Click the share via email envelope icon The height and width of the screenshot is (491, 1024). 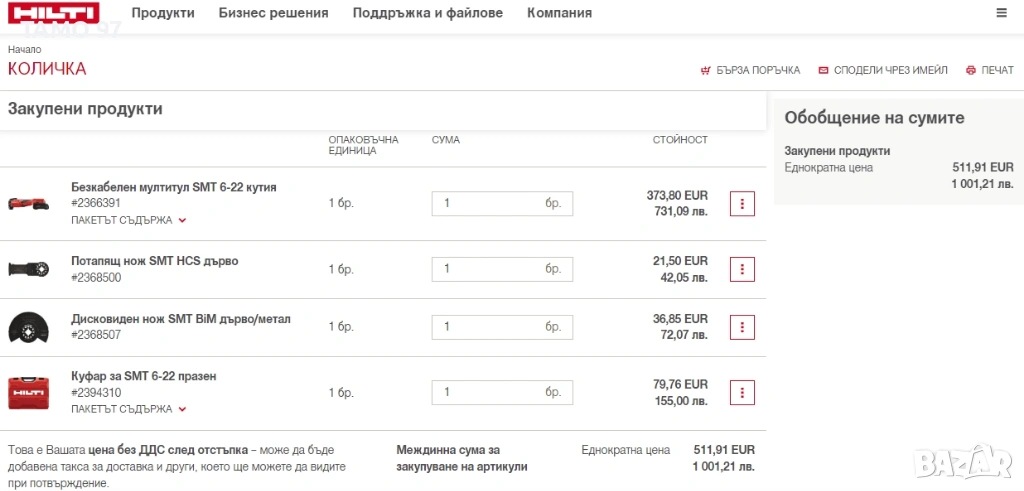point(823,70)
